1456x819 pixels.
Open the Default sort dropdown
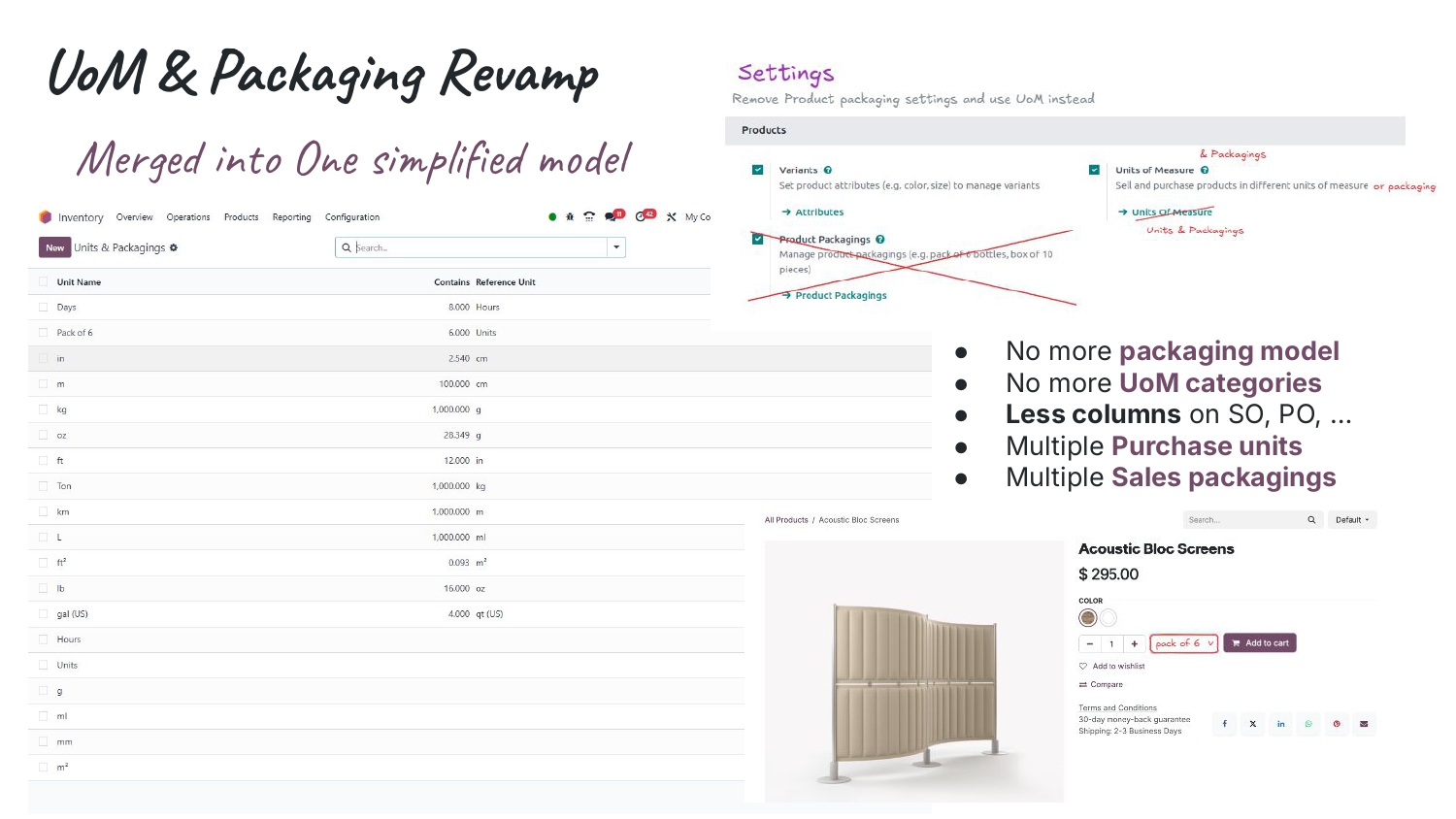click(1352, 519)
